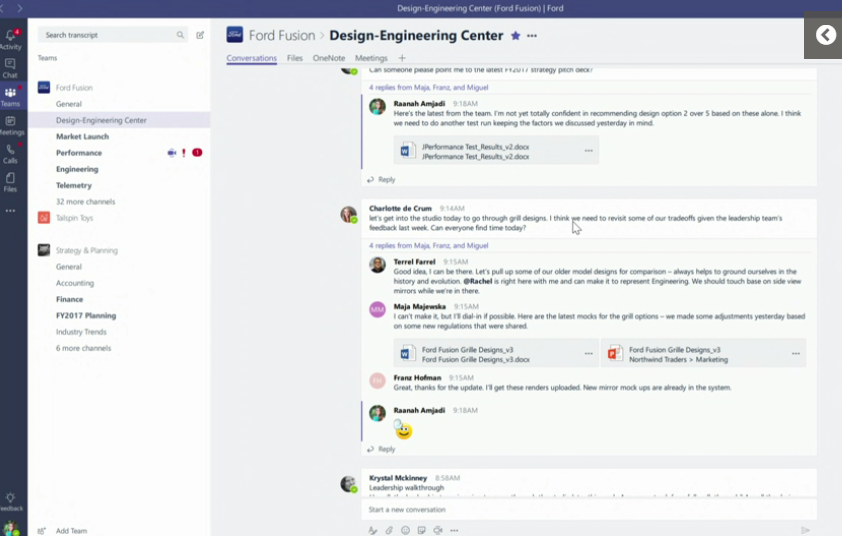Open the emoji picker in compose toolbar
Viewport: 842px width, 547px height.
coord(405,530)
